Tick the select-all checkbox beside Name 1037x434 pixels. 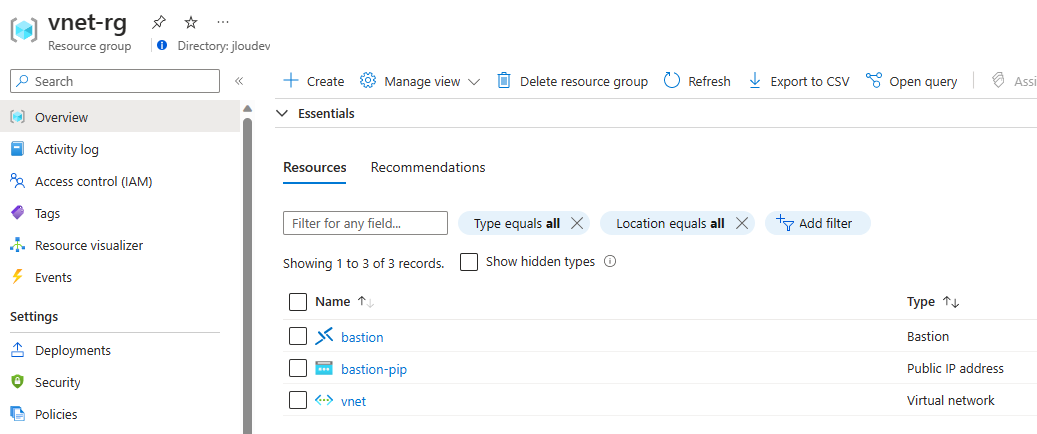[298, 302]
